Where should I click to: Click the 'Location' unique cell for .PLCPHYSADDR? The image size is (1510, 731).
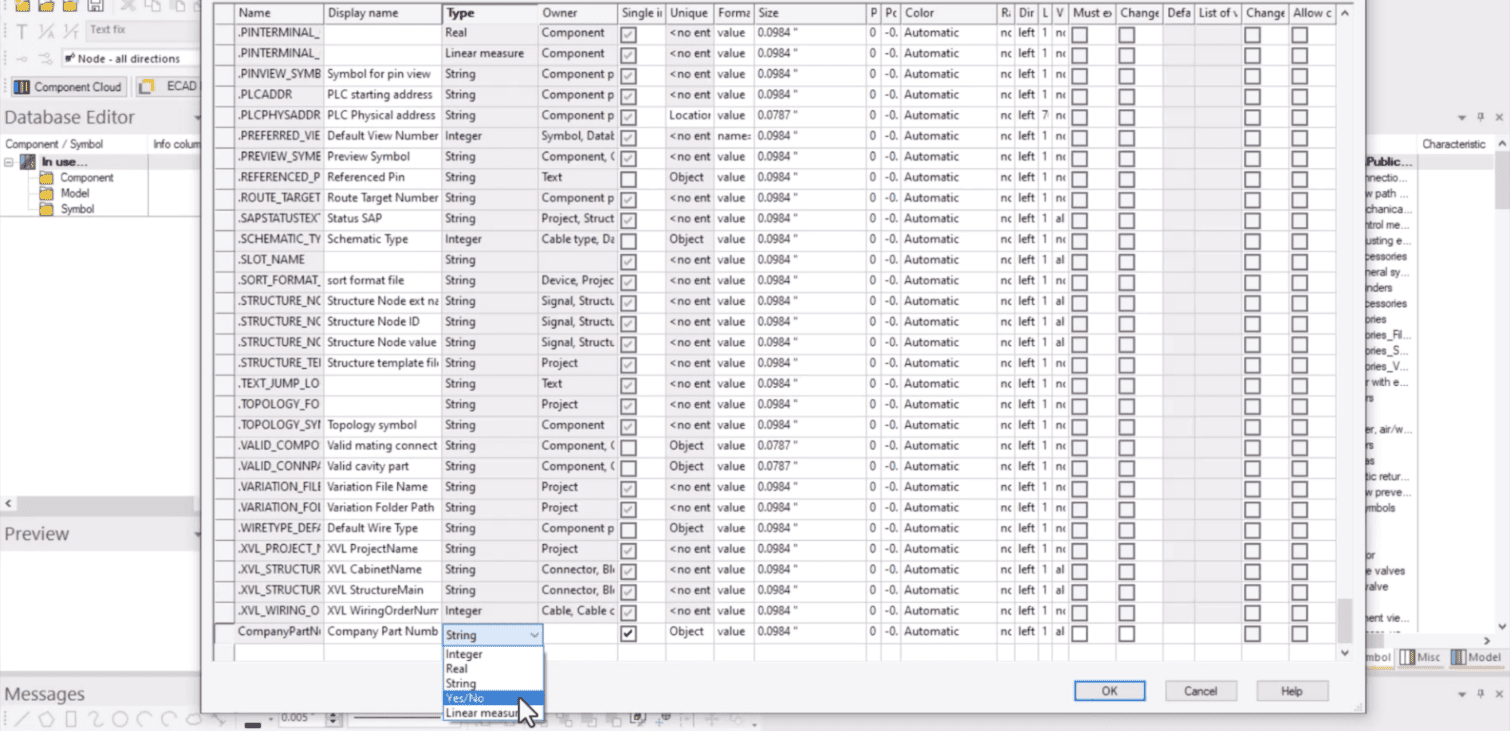(x=690, y=116)
